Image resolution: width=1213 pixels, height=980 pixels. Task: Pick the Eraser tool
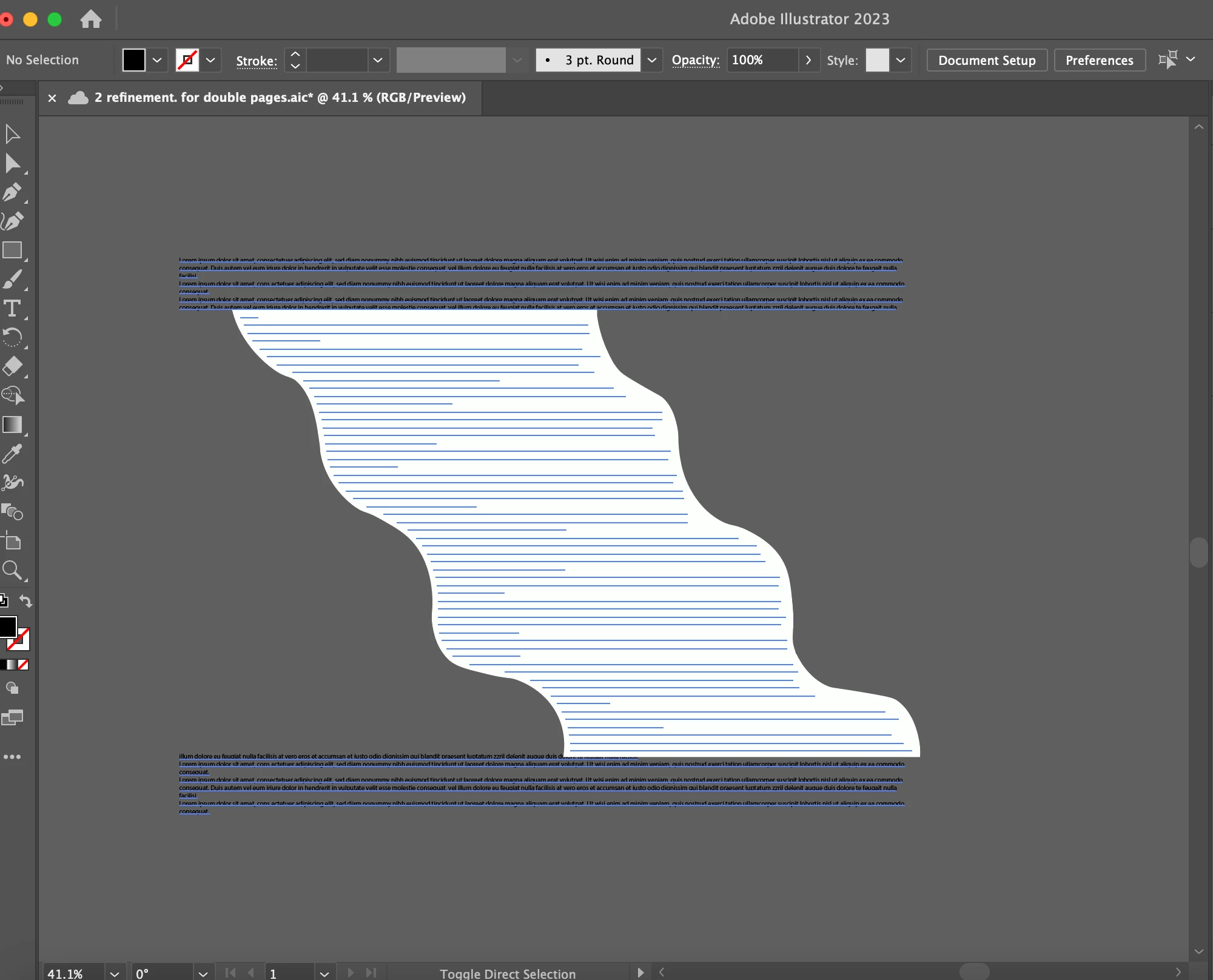pyautogui.click(x=12, y=366)
